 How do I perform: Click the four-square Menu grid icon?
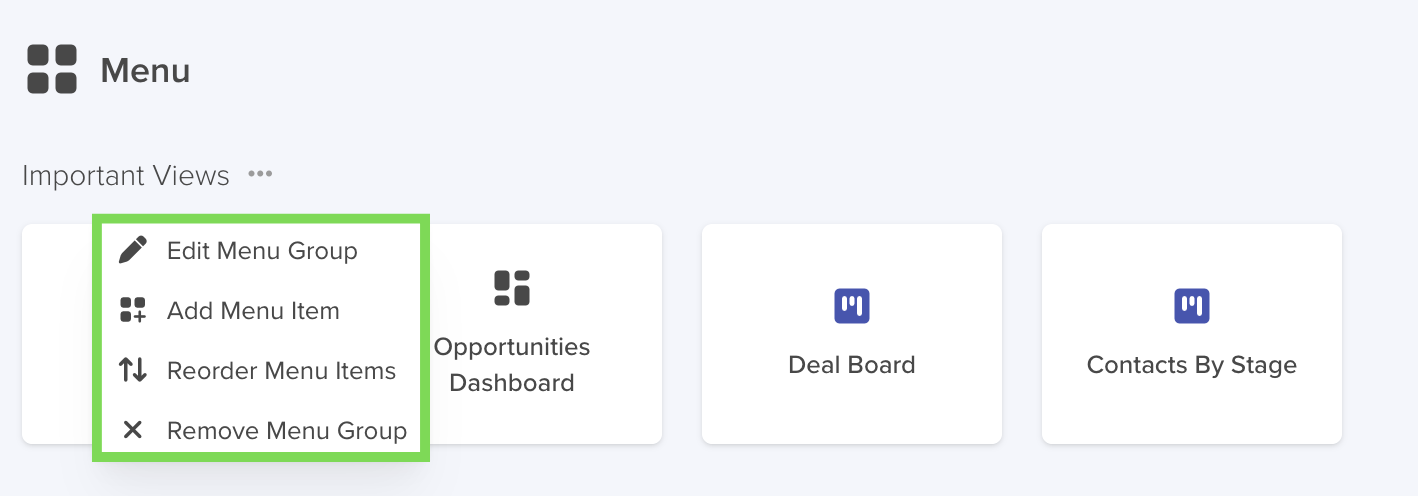click(52, 69)
